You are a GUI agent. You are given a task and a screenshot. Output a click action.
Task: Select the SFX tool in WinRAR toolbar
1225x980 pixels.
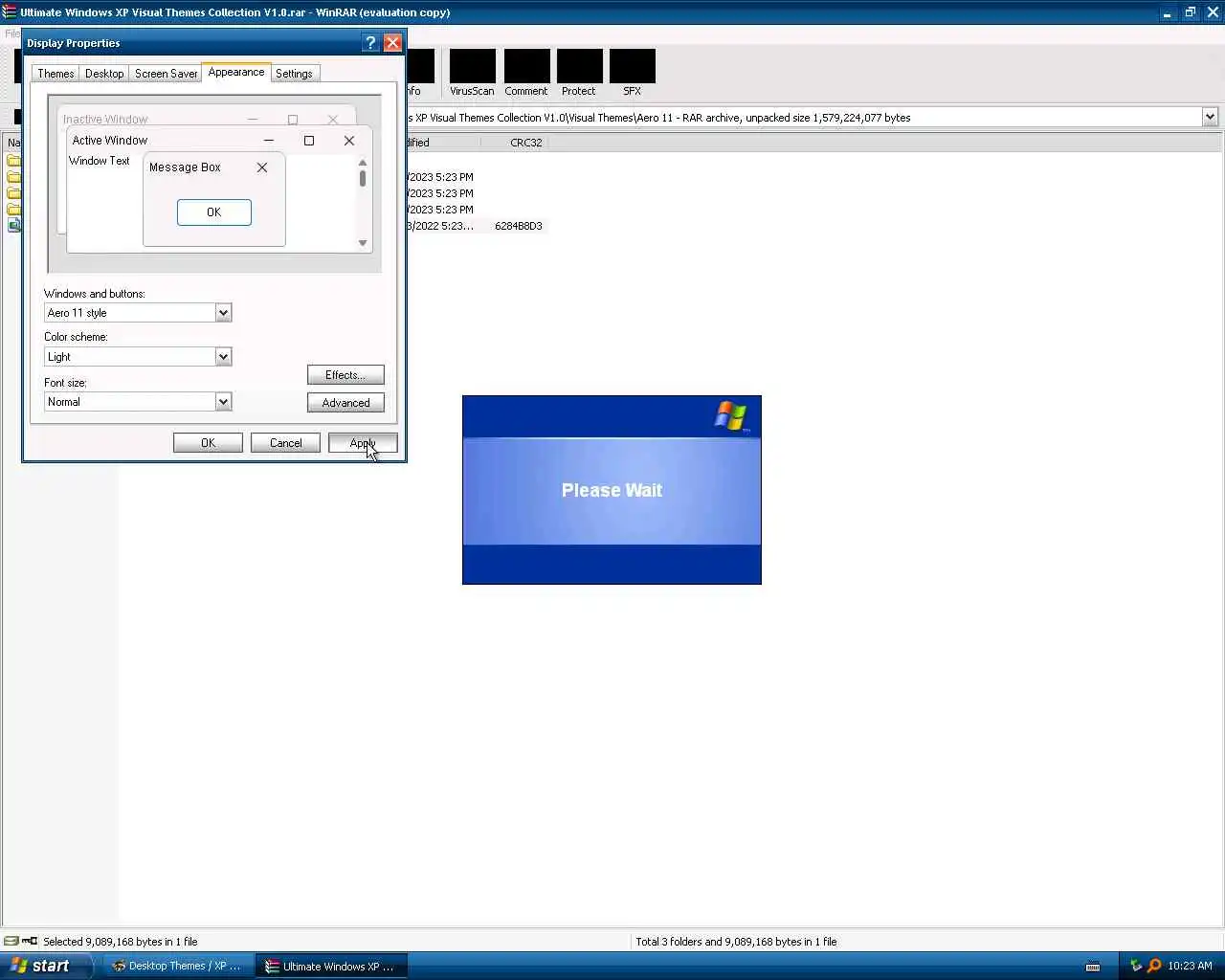click(x=632, y=73)
